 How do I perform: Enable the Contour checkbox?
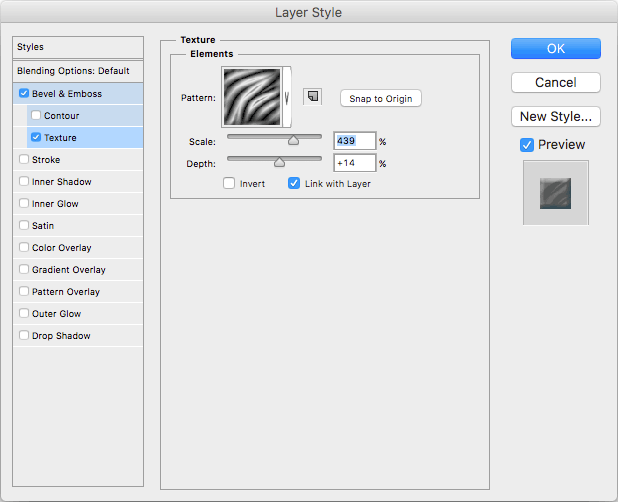click(36, 115)
